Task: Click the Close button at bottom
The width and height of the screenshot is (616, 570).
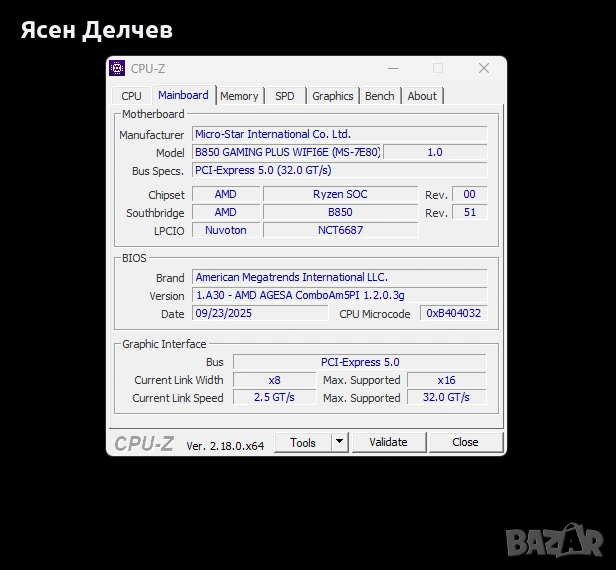Action: point(465,442)
